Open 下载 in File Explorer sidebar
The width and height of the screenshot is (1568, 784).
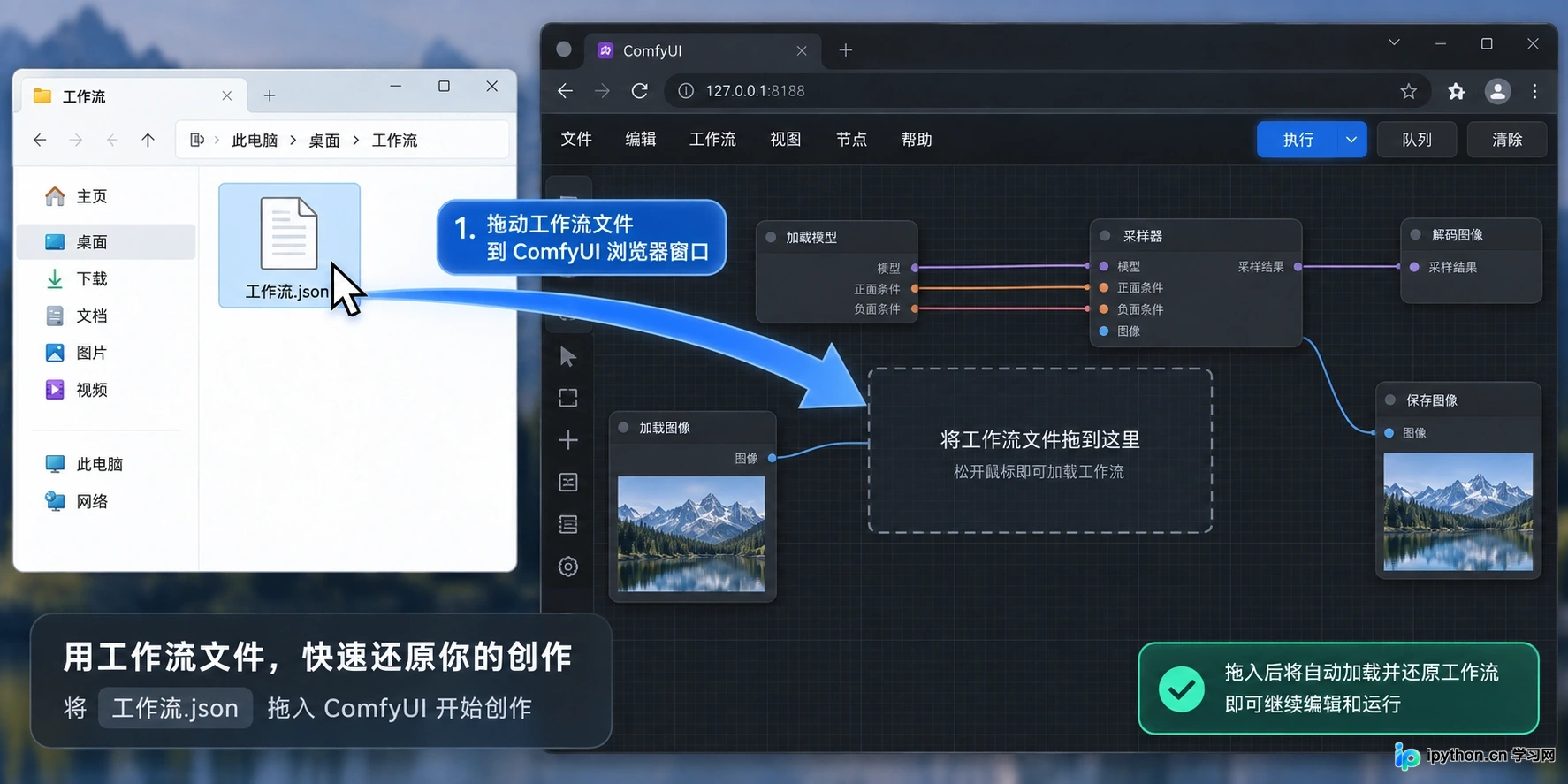pos(106,279)
